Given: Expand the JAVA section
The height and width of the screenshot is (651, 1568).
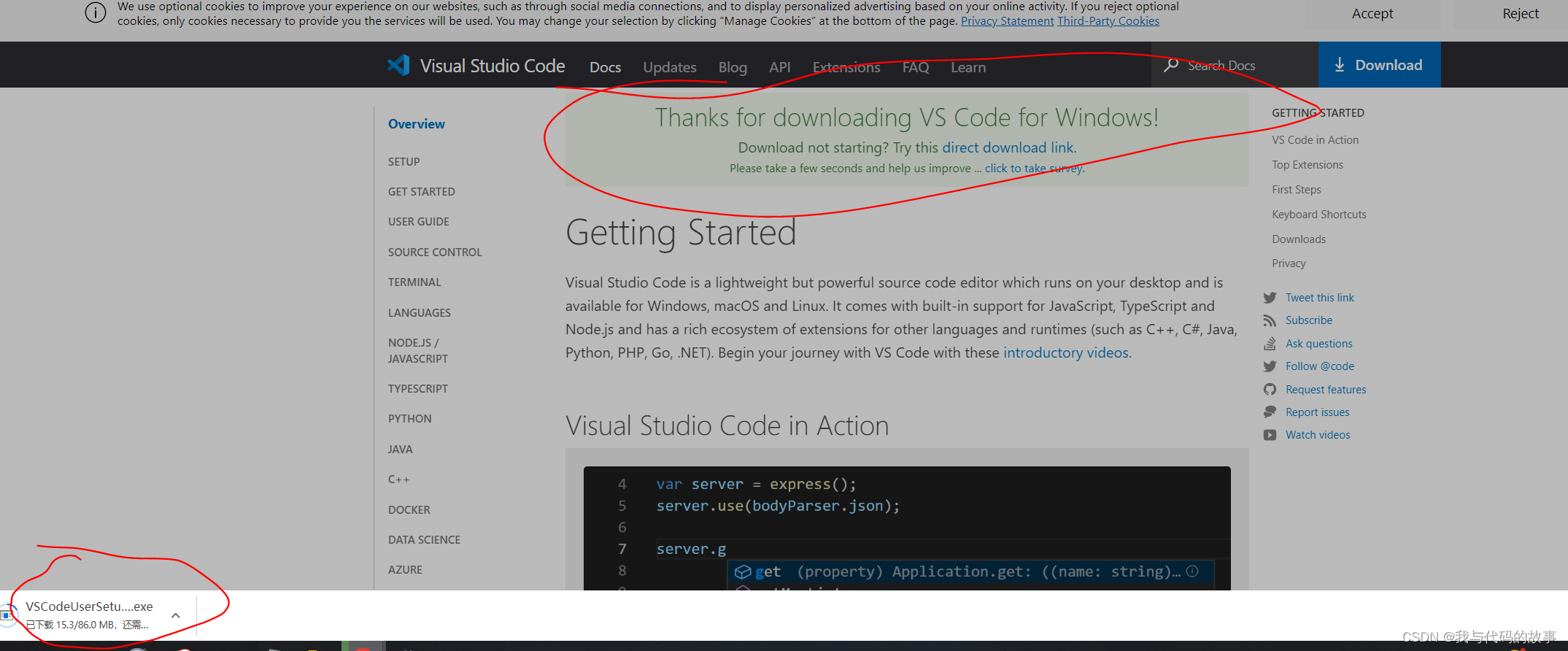Looking at the screenshot, I should (401, 449).
